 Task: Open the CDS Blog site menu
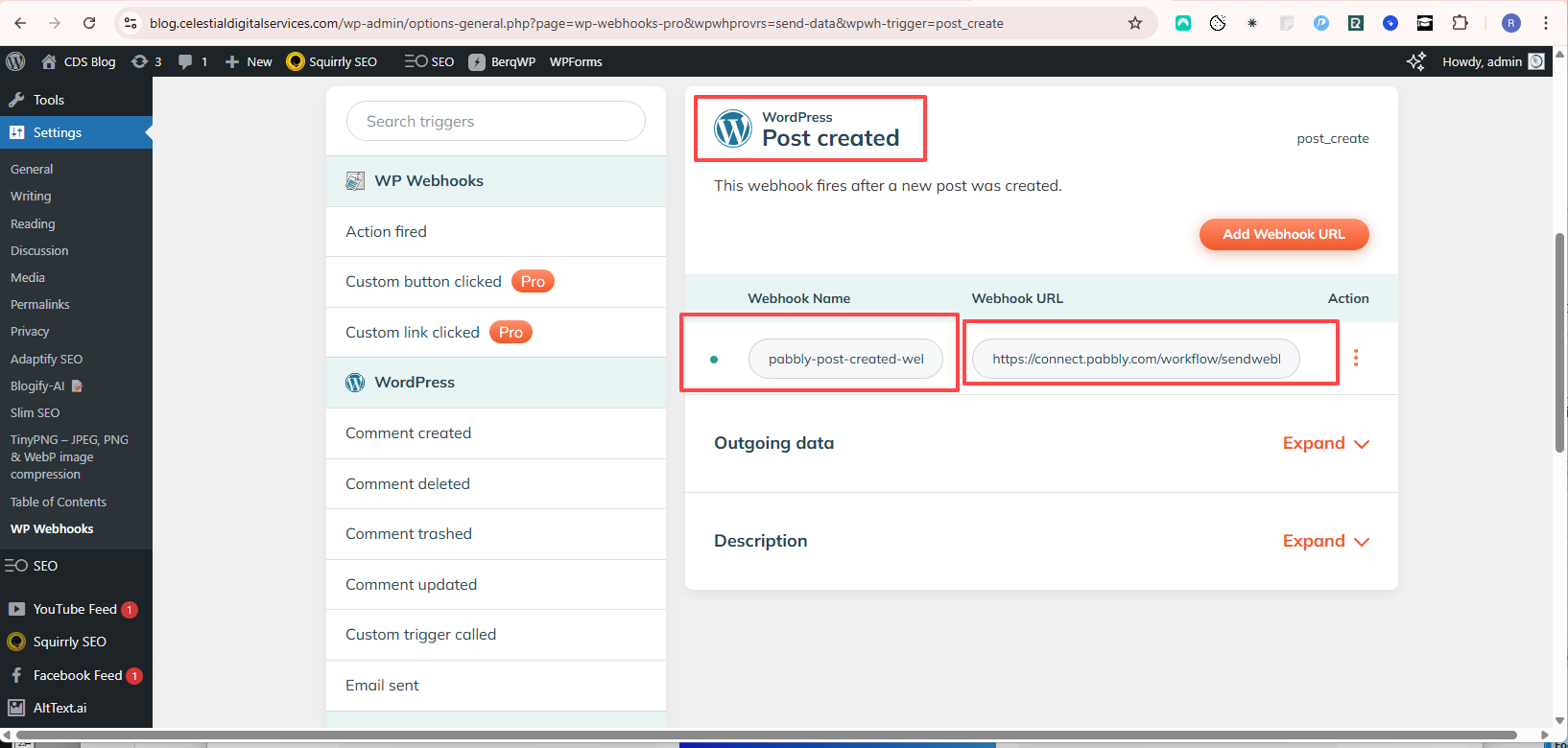[x=79, y=61]
